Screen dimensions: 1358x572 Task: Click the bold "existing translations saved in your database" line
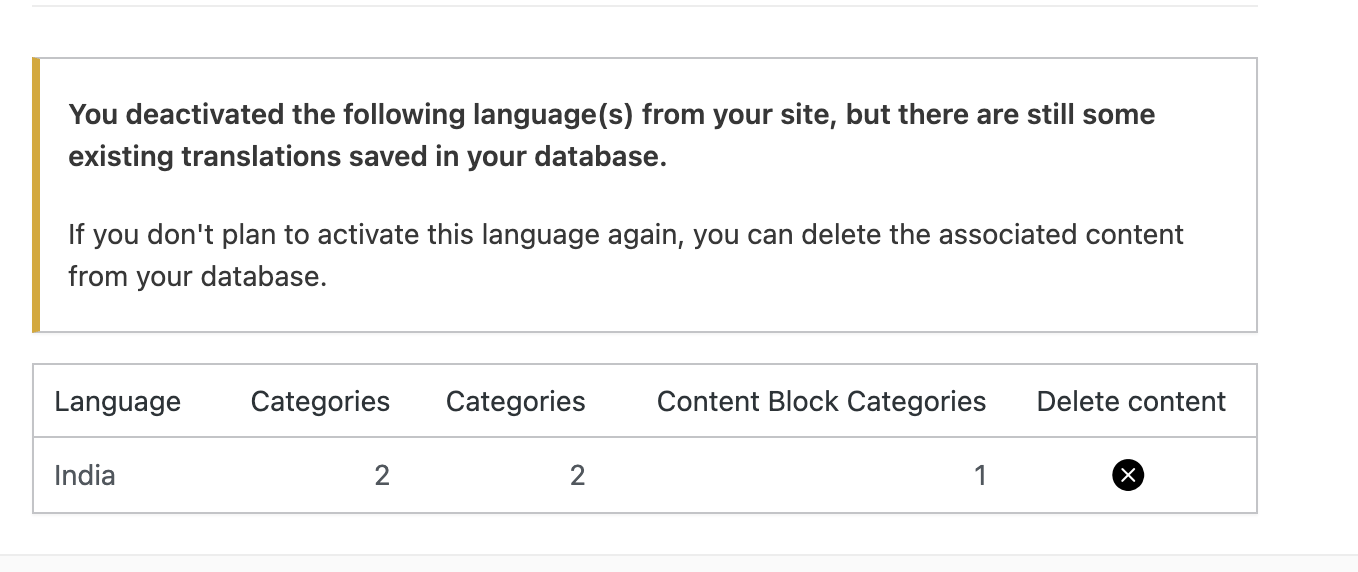tap(367, 157)
